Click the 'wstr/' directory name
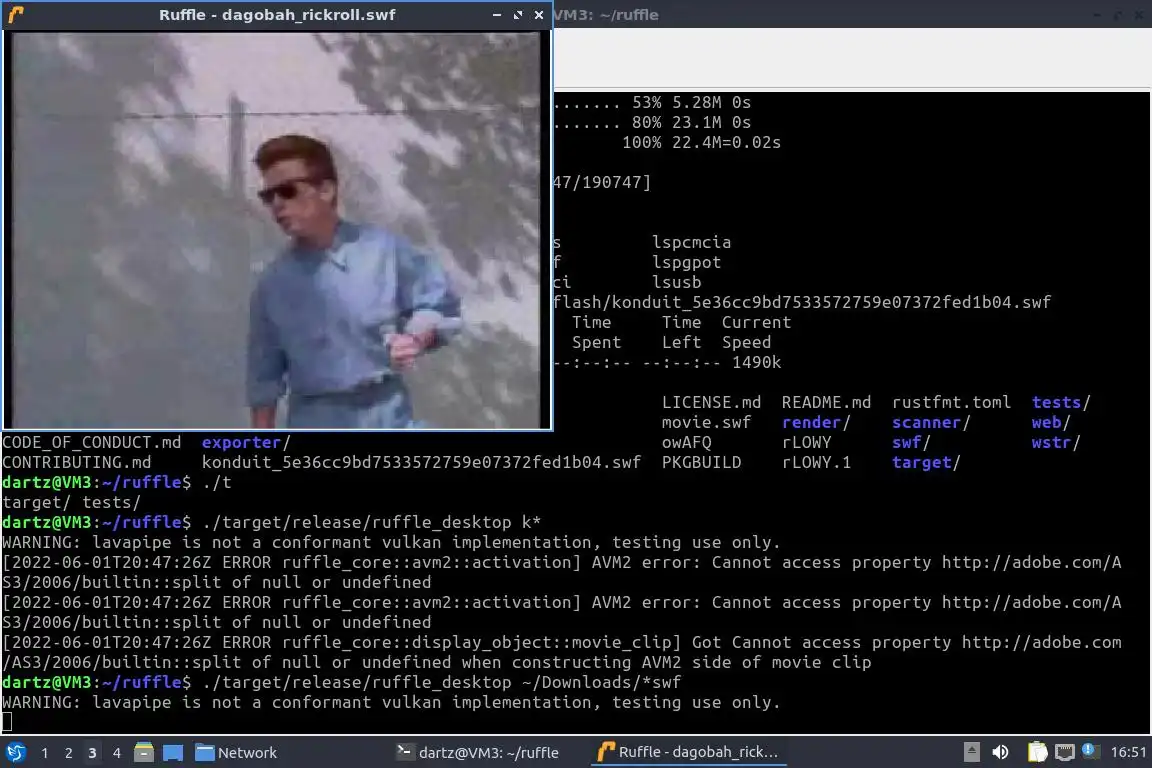Viewport: 1152px width, 768px height. [1056, 442]
